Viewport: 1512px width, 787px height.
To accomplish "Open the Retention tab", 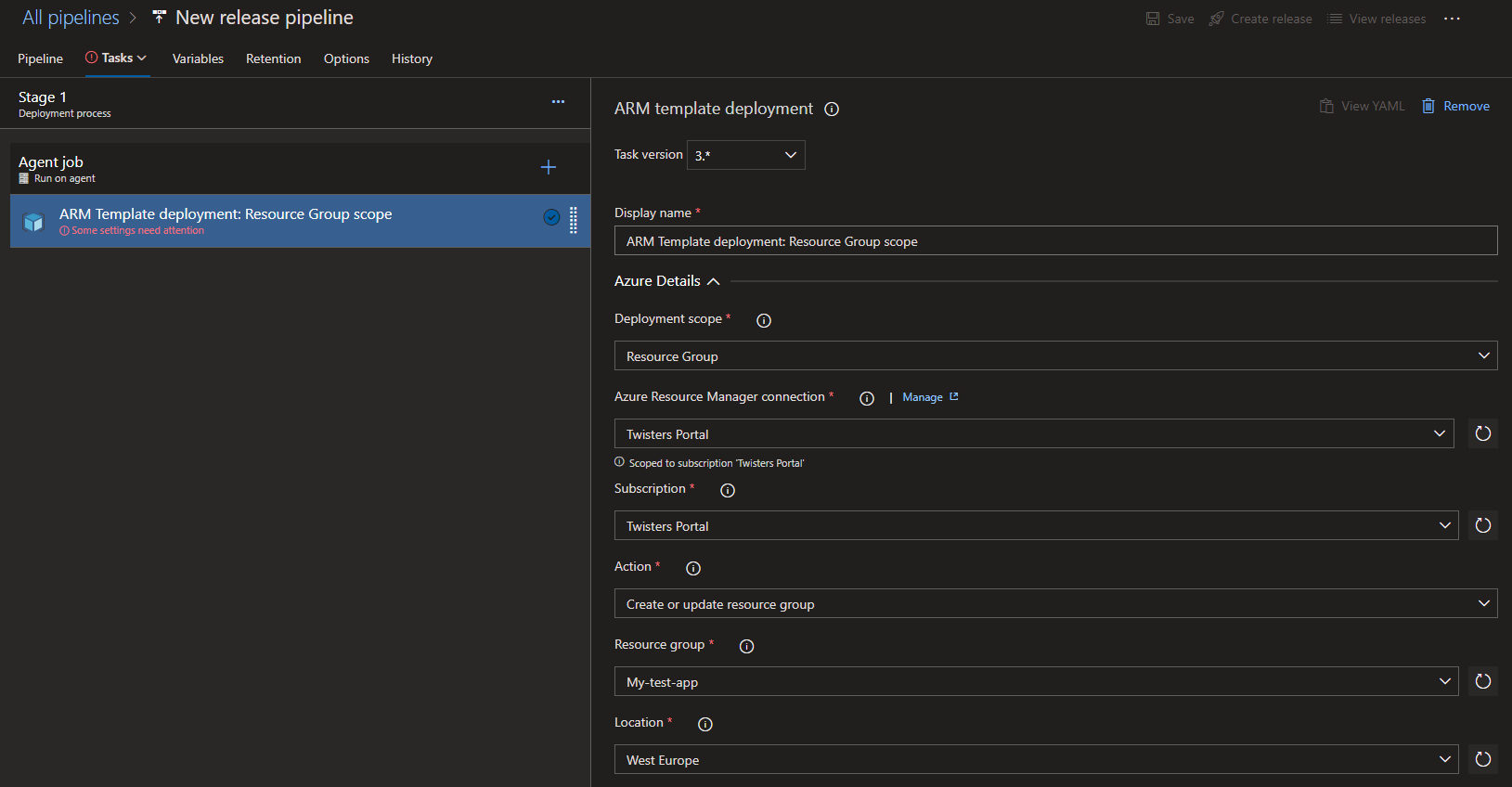I will [x=273, y=58].
